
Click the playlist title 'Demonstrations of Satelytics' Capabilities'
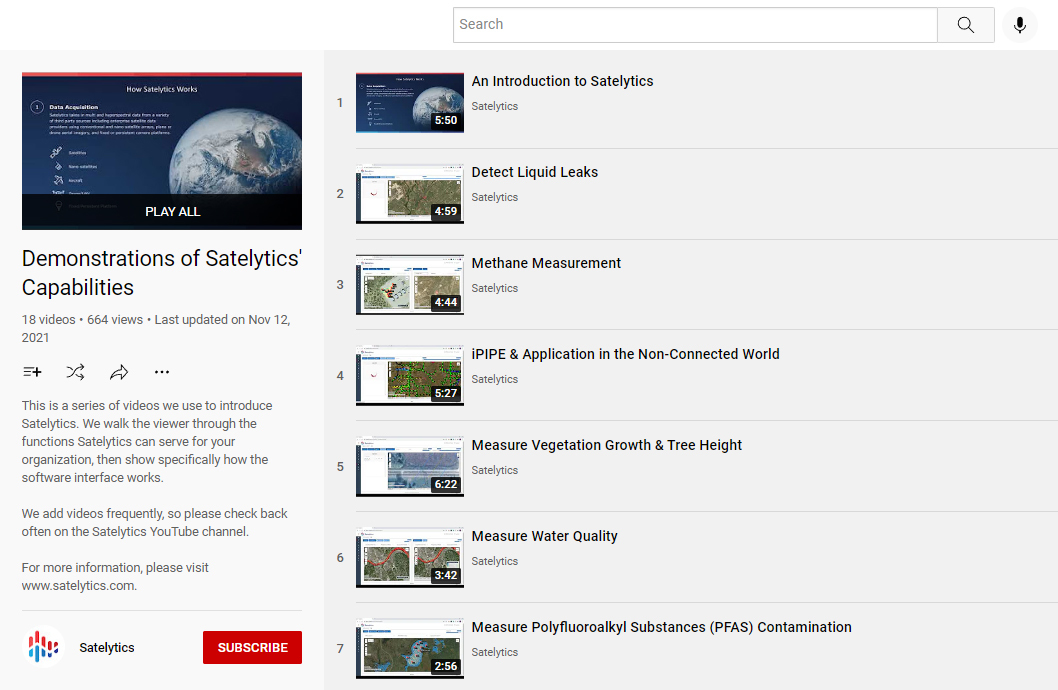pyautogui.click(x=161, y=272)
